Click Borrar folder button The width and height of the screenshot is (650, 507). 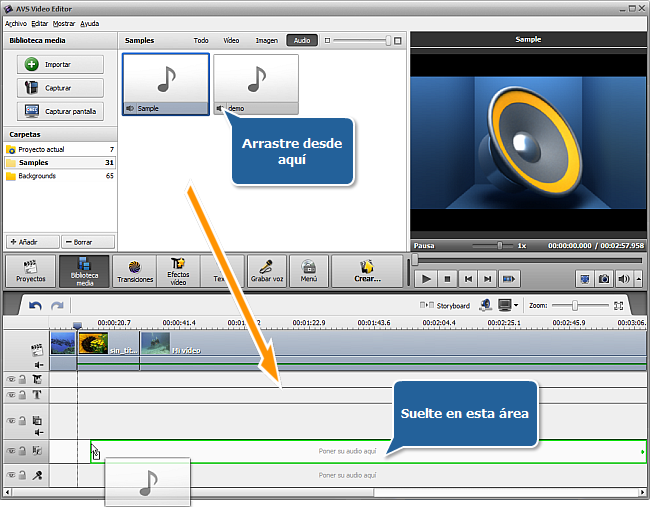click(88, 242)
